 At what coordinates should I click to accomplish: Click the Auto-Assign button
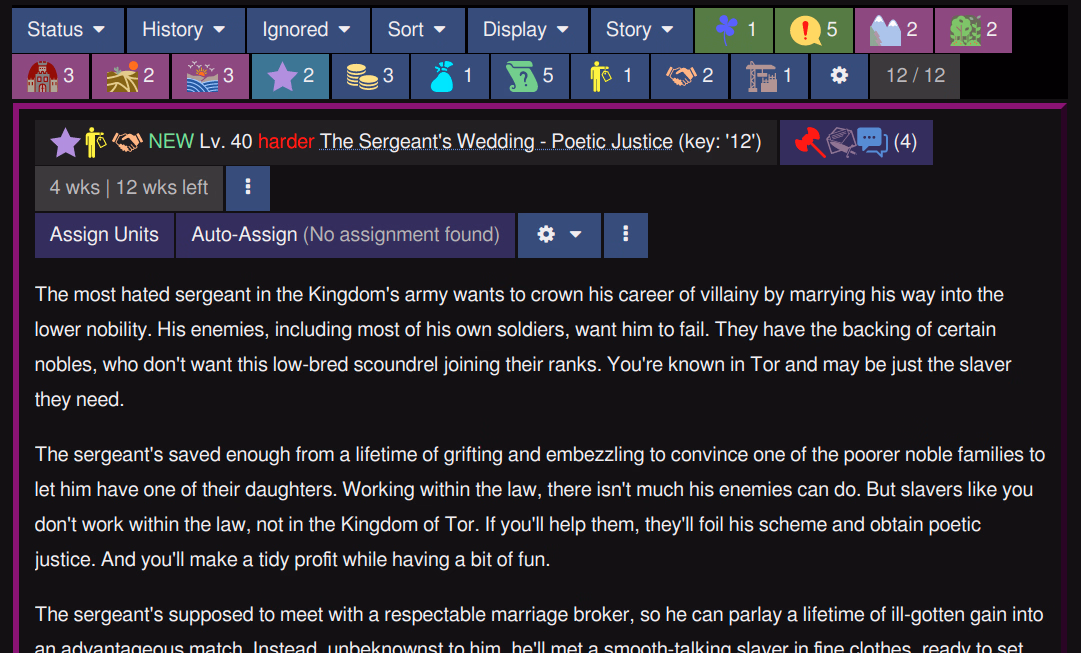[x=345, y=235]
